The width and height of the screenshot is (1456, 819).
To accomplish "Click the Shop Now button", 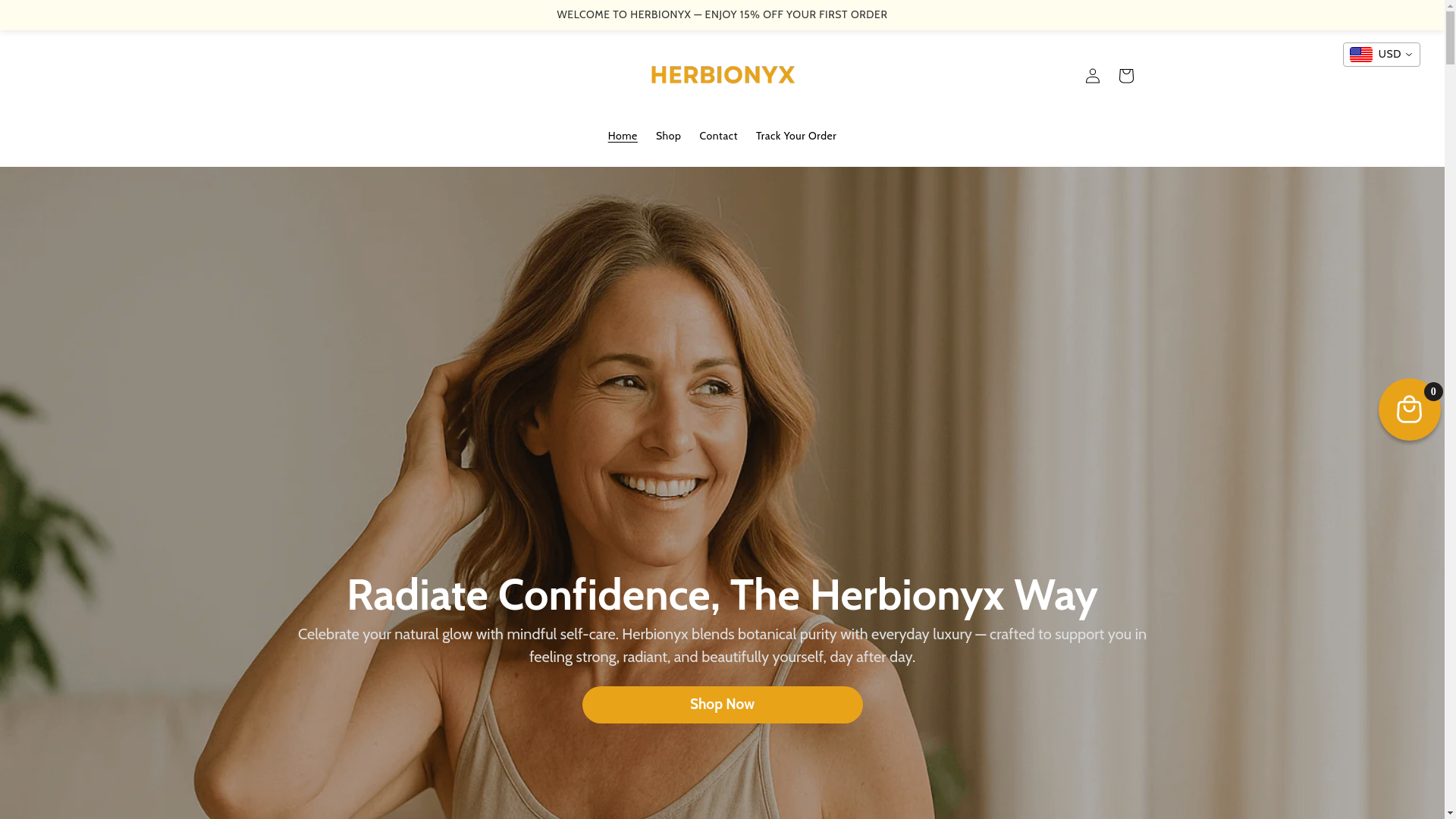I will pos(722,704).
